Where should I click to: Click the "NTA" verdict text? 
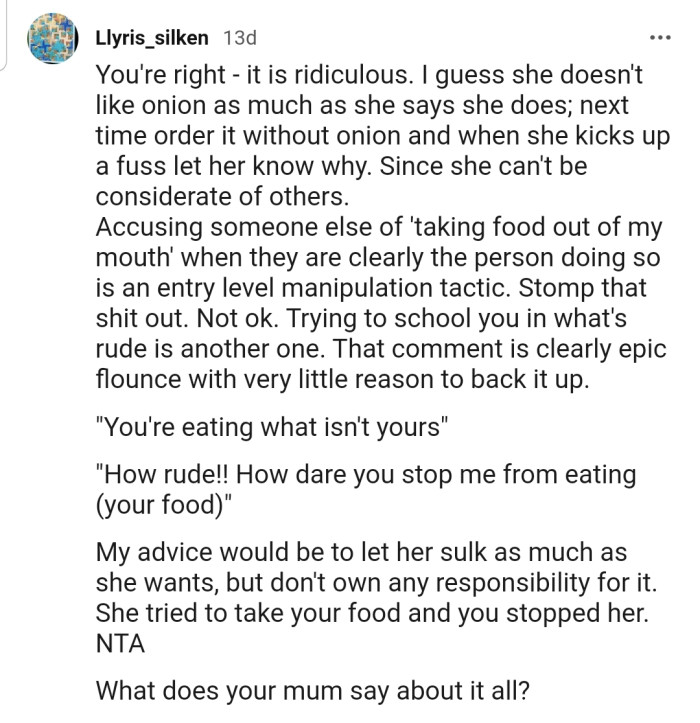point(120,642)
